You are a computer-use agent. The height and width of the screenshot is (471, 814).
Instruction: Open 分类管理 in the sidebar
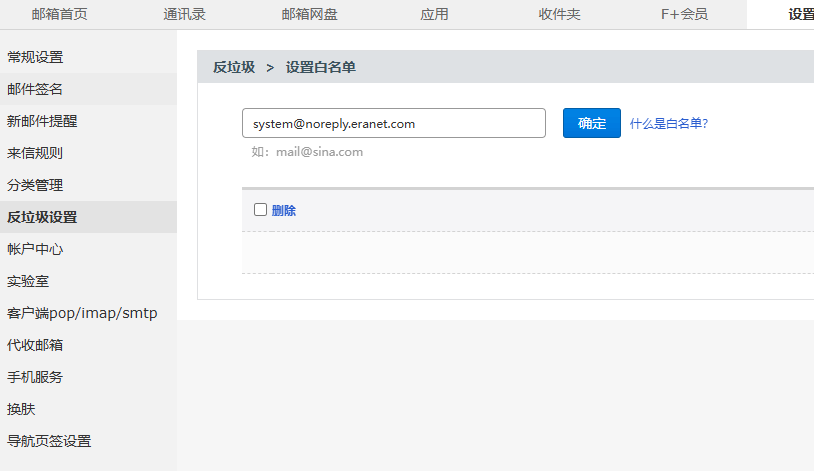coord(35,185)
